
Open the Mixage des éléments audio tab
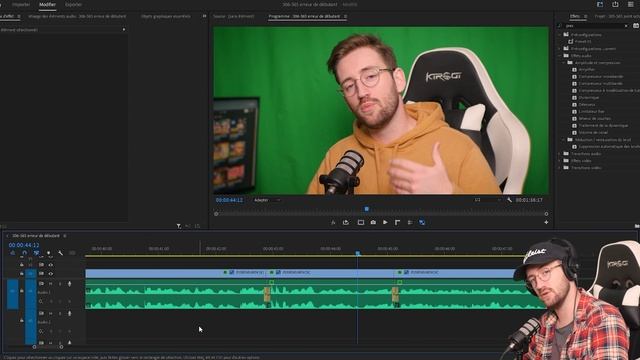(77, 16)
